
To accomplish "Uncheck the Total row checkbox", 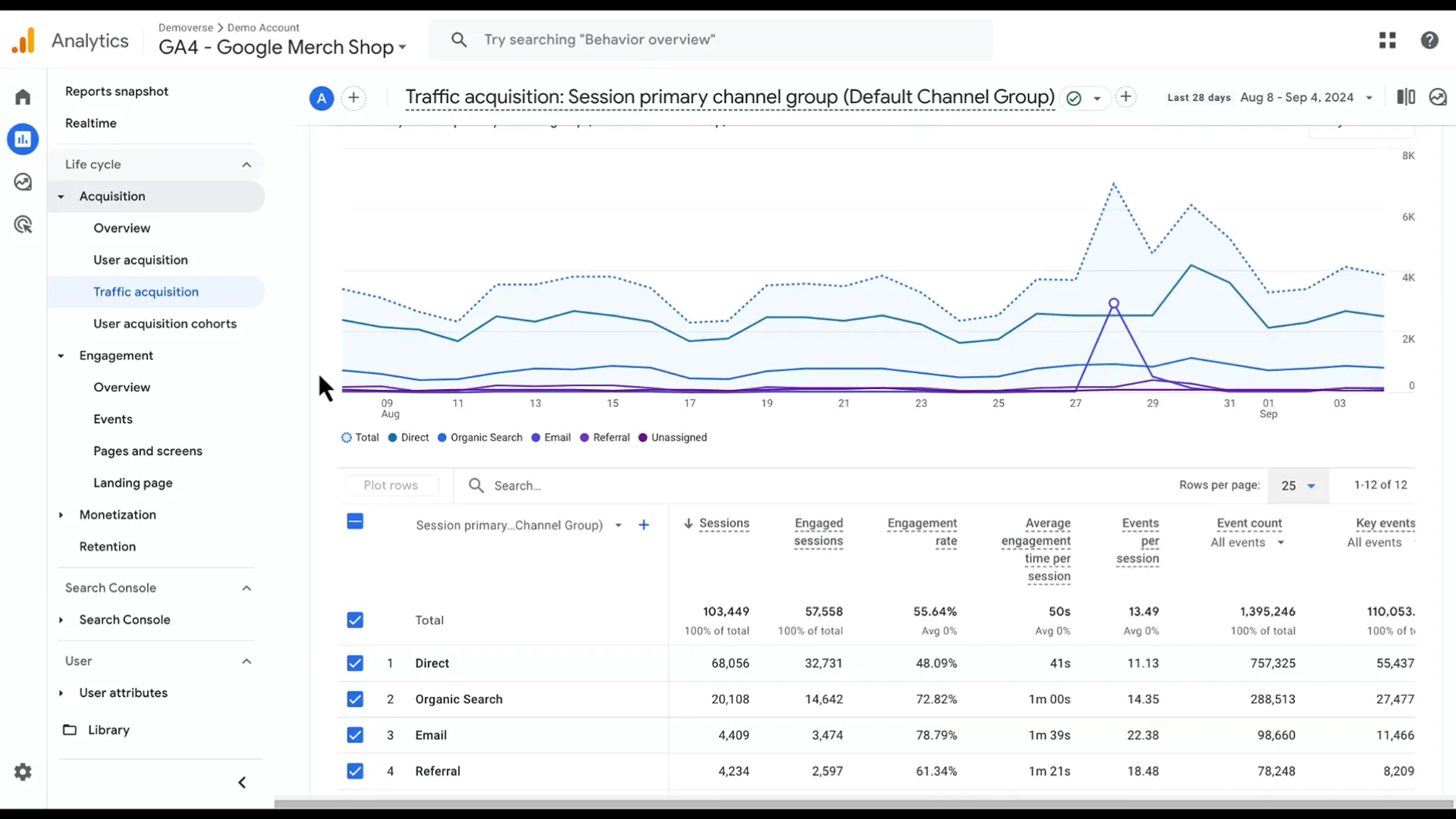I will 355,620.
